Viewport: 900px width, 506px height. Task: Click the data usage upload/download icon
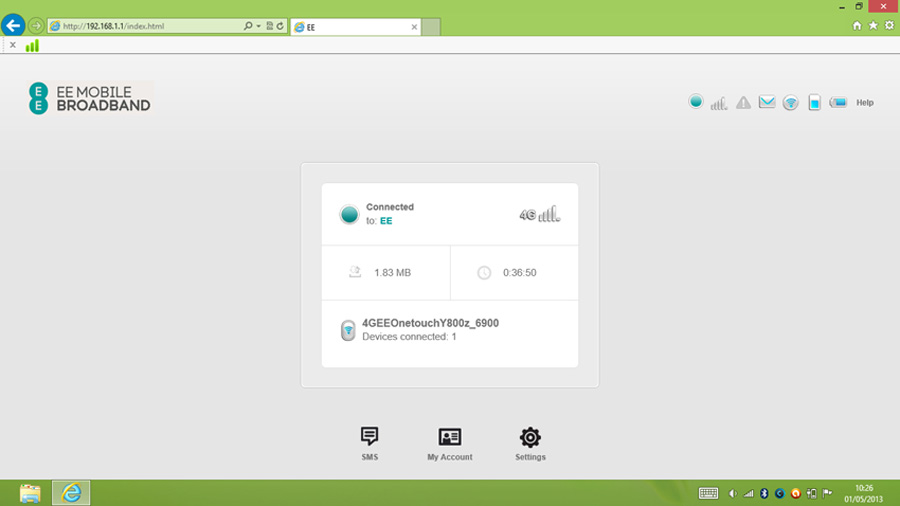[355, 272]
